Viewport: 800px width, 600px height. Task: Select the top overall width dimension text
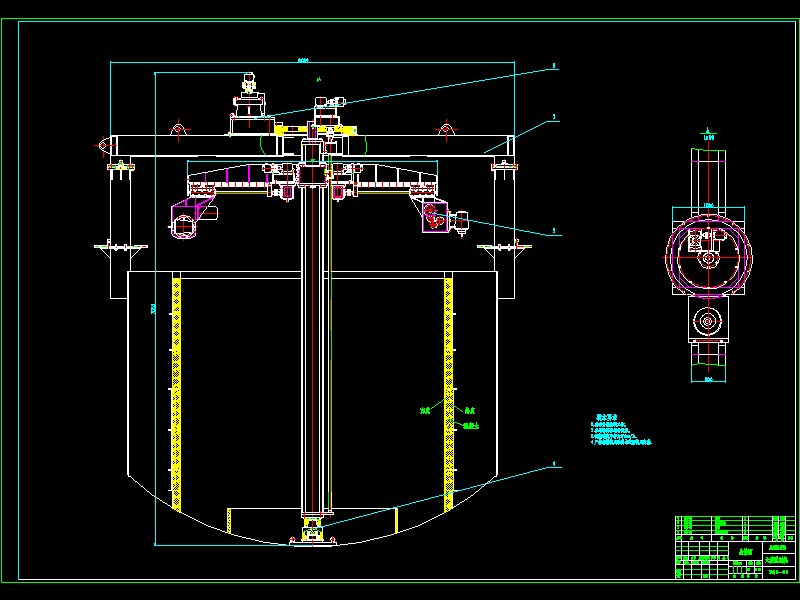(303, 60)
